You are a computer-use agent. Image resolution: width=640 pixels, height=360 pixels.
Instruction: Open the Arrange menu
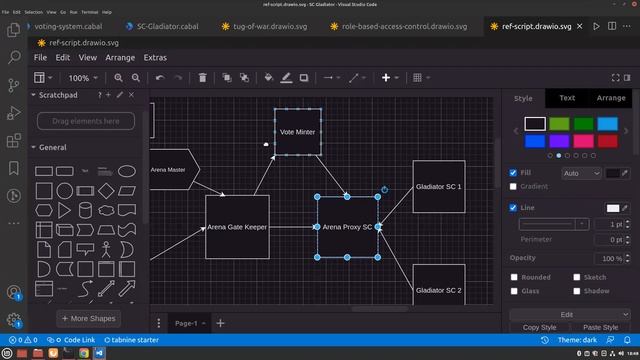(x=120, y=58)
